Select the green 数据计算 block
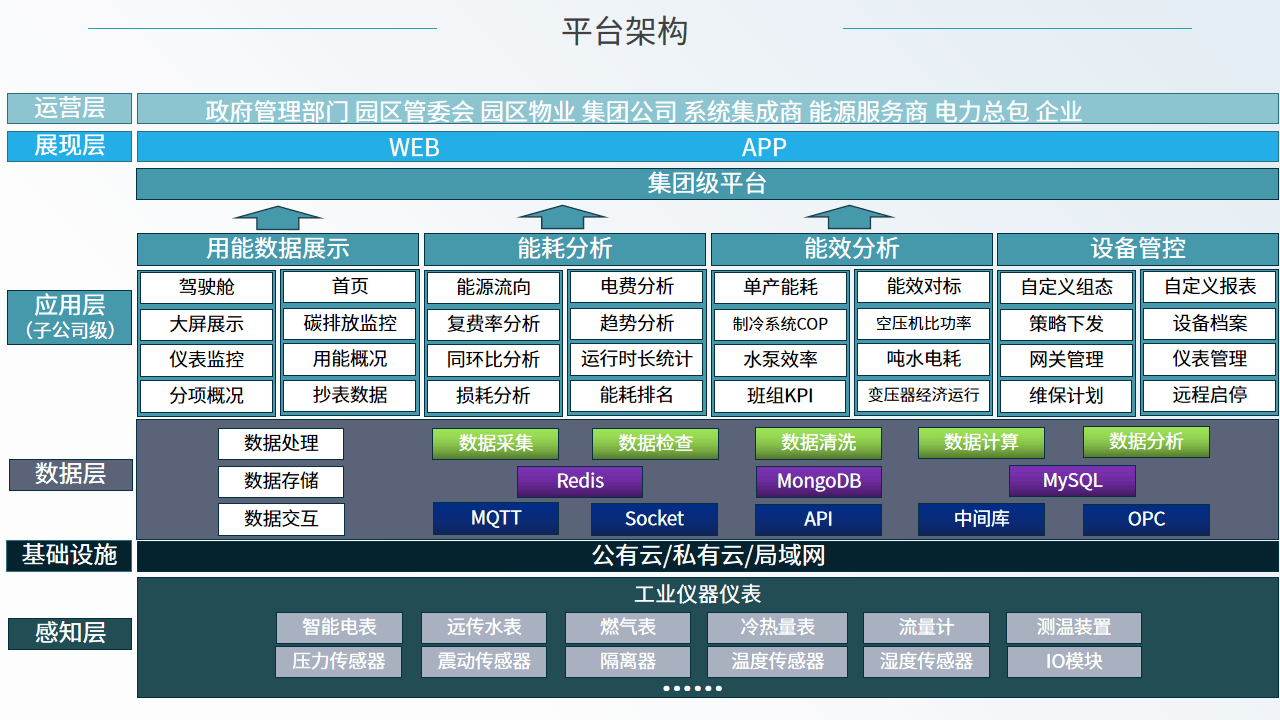 pyautogui.click(x=981, y=443)
